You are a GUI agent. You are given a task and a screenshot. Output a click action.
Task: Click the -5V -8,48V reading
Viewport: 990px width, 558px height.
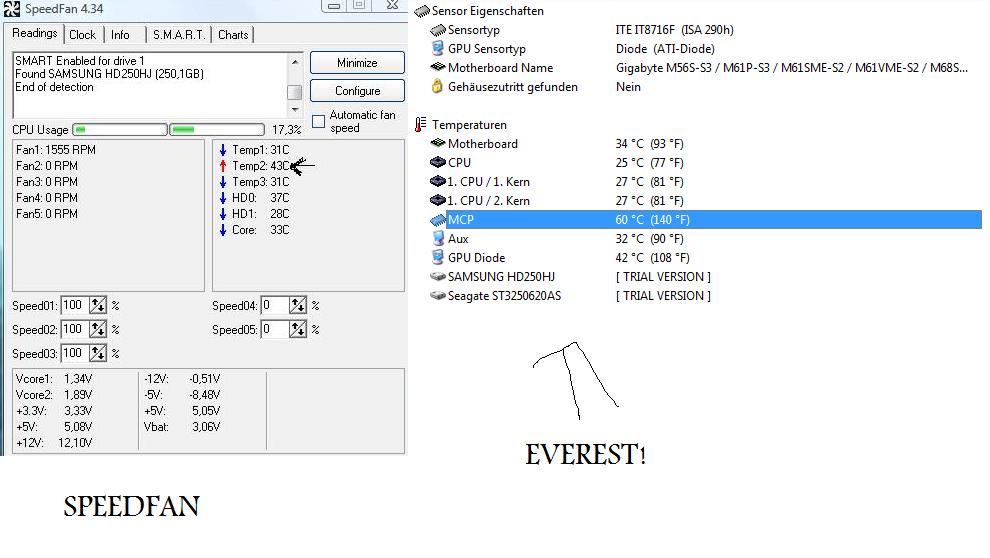[182, 395]
